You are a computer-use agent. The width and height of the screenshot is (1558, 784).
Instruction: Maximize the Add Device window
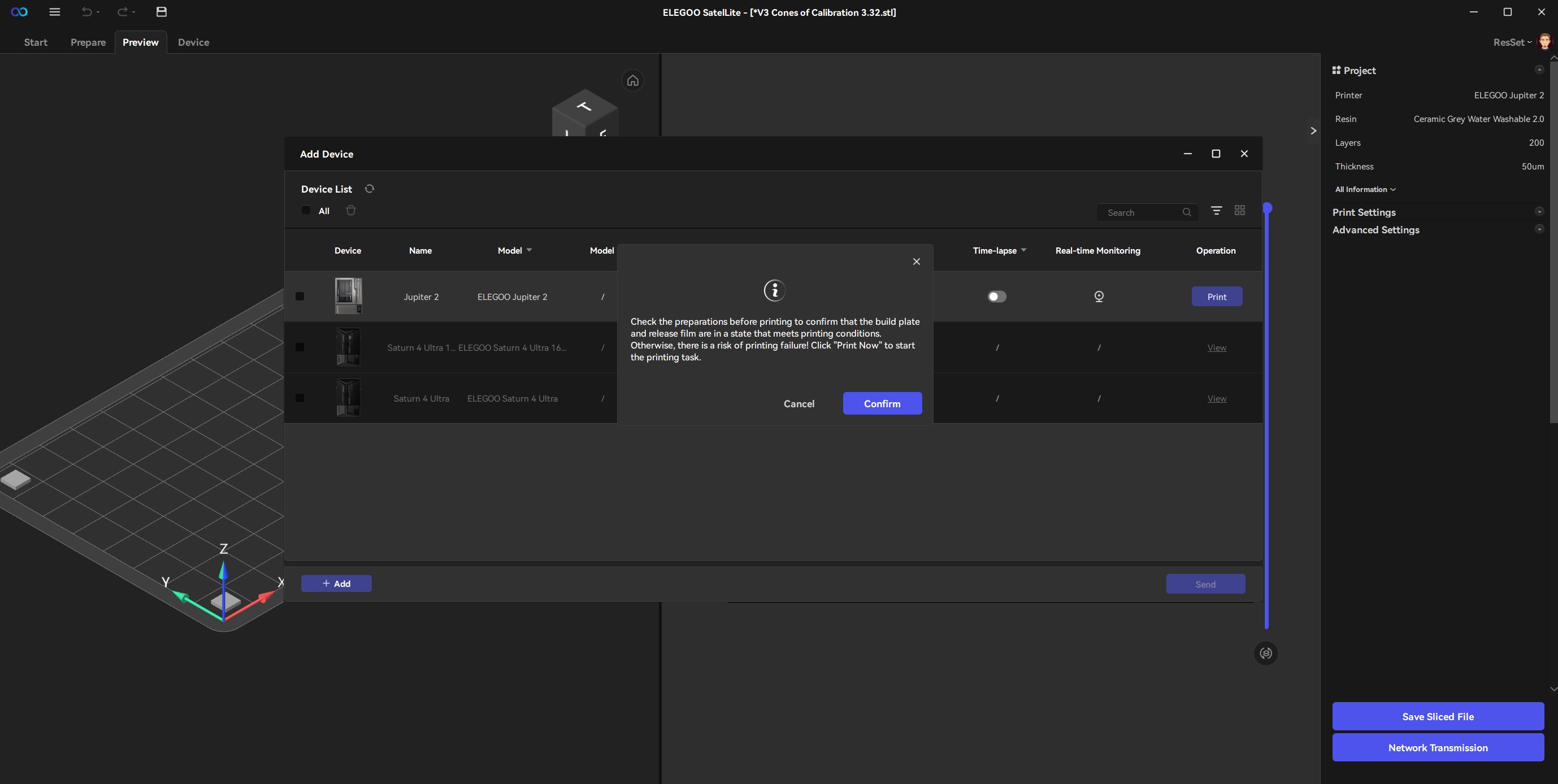[x=1216, y=154]
